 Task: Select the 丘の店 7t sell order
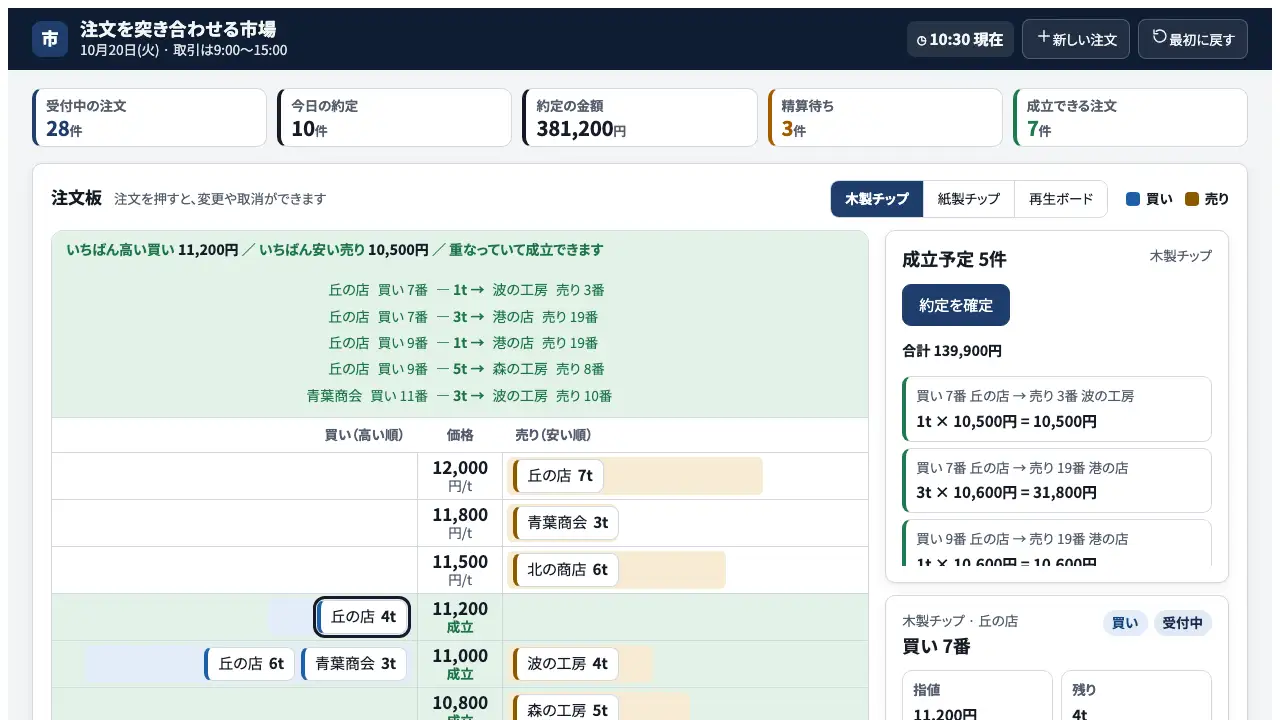click(558, 476)
